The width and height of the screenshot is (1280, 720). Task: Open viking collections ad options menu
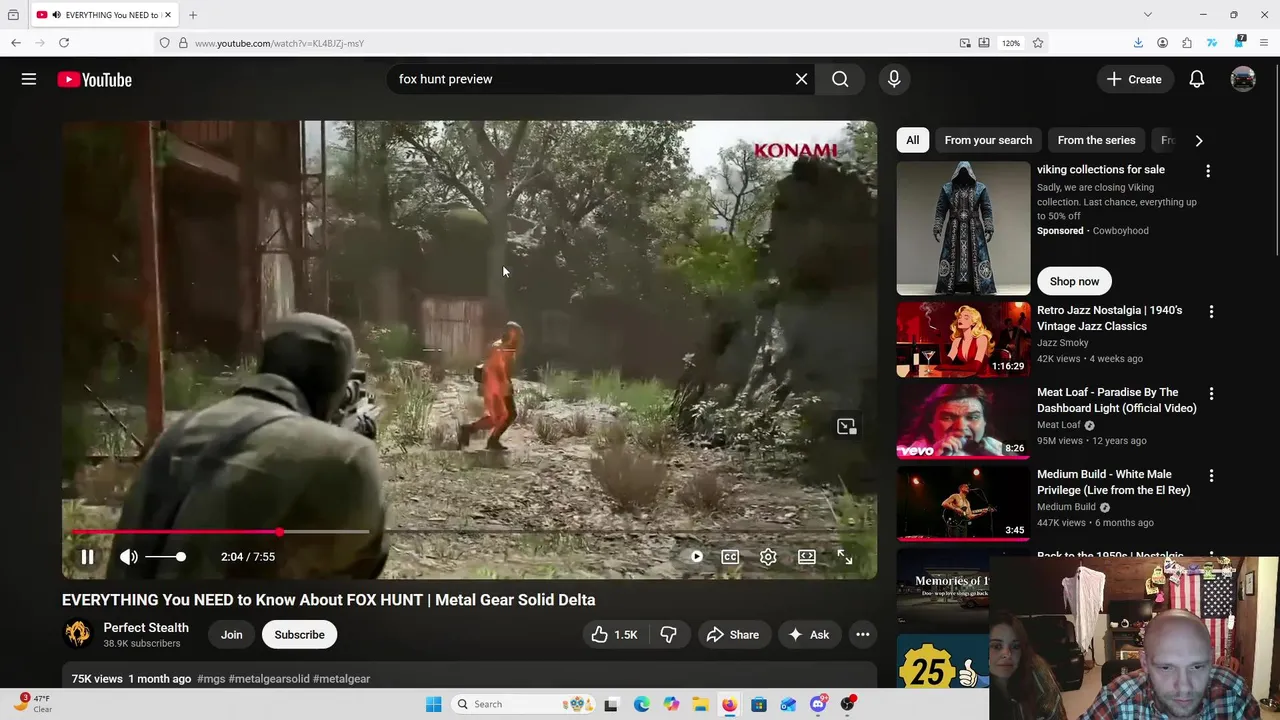pyautogui.click(x=1208, y=171)
